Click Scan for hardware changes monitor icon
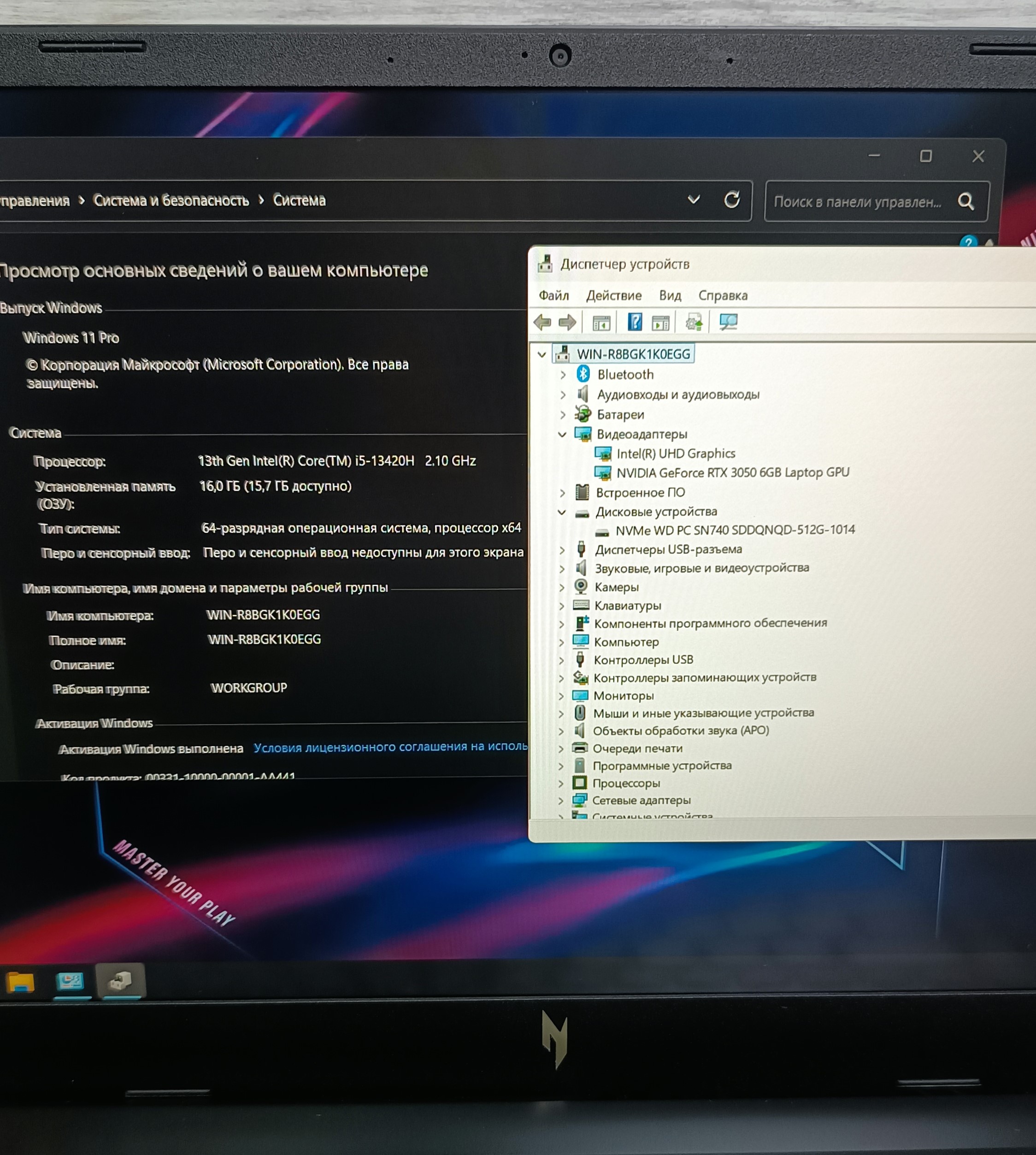Screen dimensions: 1036x1155 [x=728, y=322]
